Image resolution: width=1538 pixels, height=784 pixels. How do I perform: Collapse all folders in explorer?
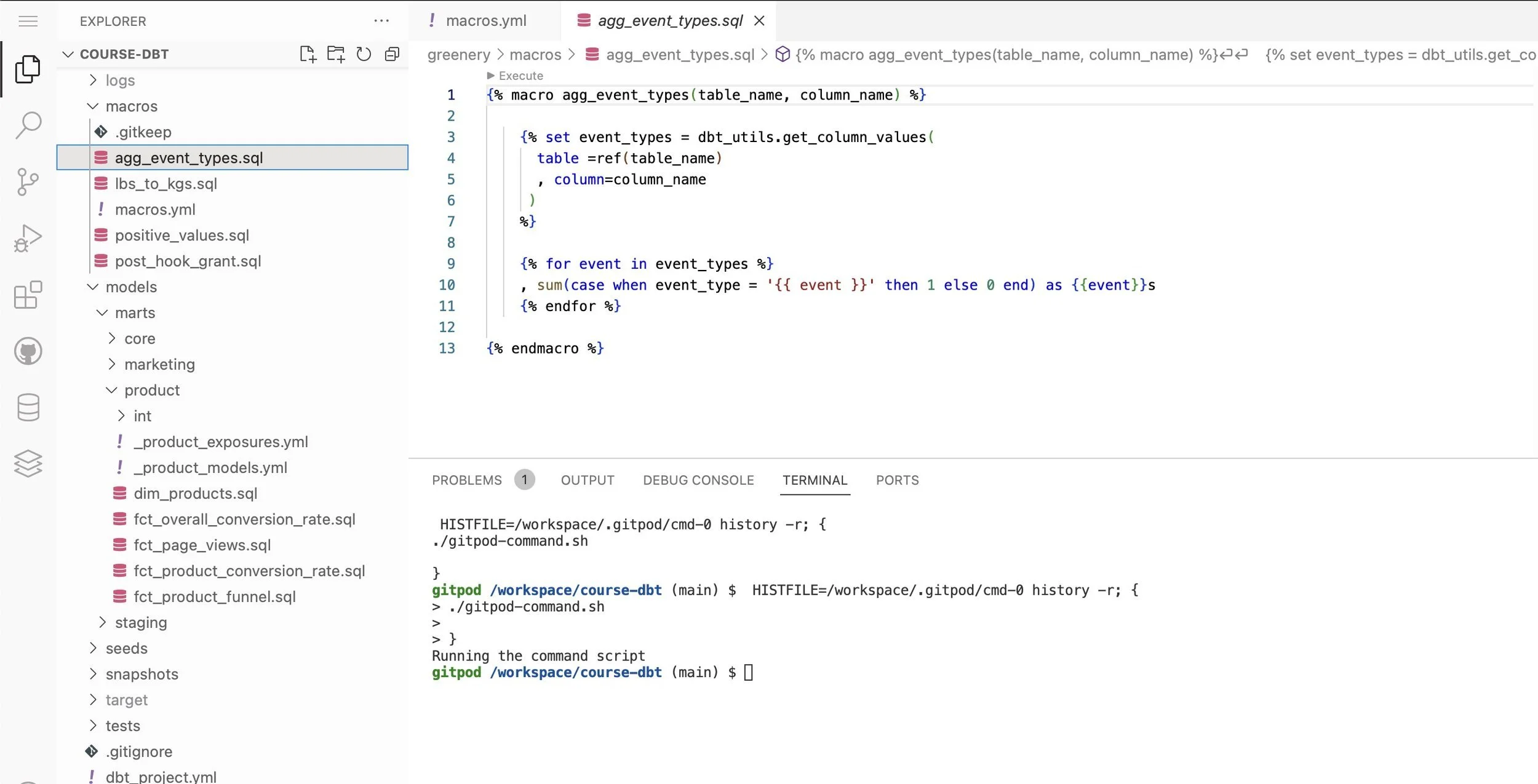(392, 54)
